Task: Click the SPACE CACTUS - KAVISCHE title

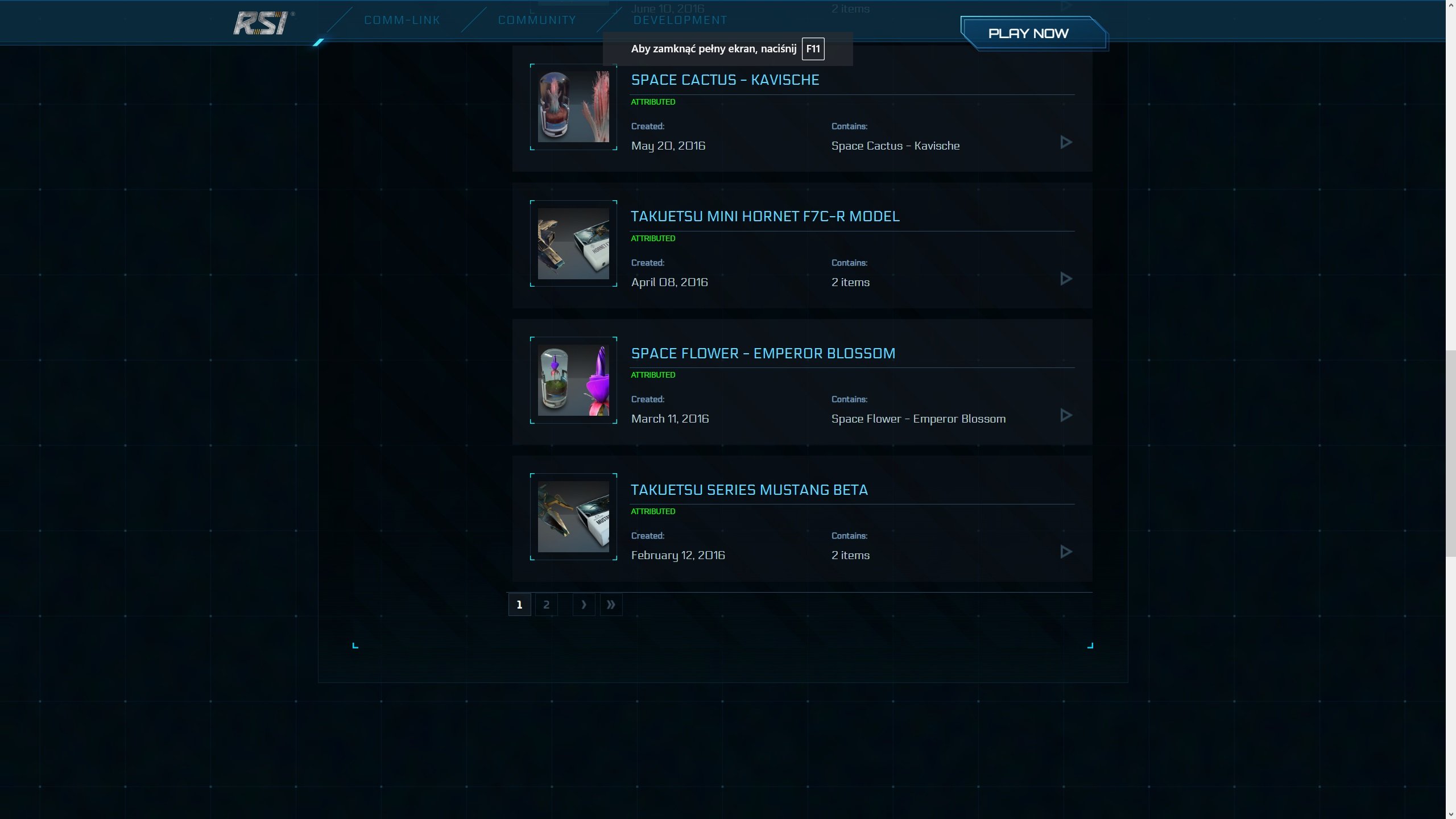Action: point(725,80)
